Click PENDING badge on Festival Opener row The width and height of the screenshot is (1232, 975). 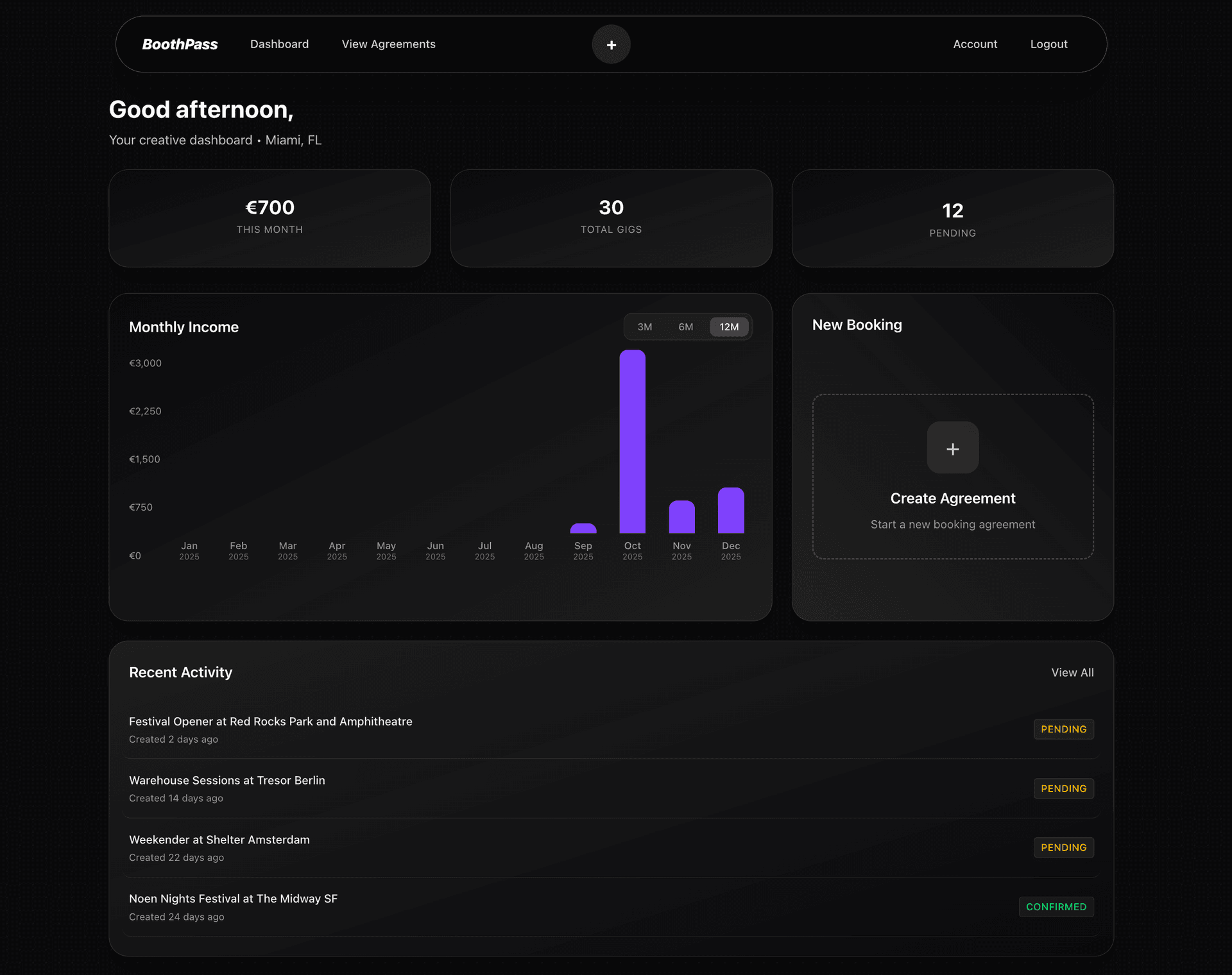pyautogui.click(x=1063, y=729)
